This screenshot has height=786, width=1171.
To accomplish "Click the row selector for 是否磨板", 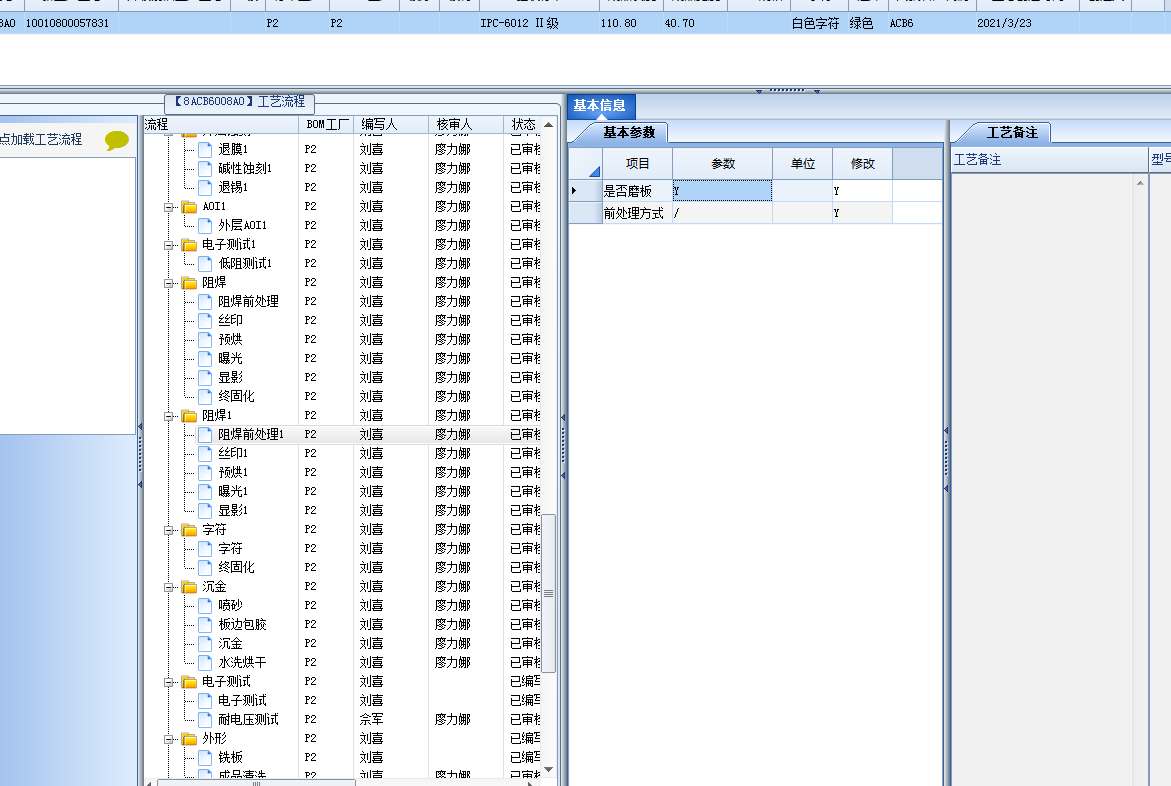I will pos(585,191).
